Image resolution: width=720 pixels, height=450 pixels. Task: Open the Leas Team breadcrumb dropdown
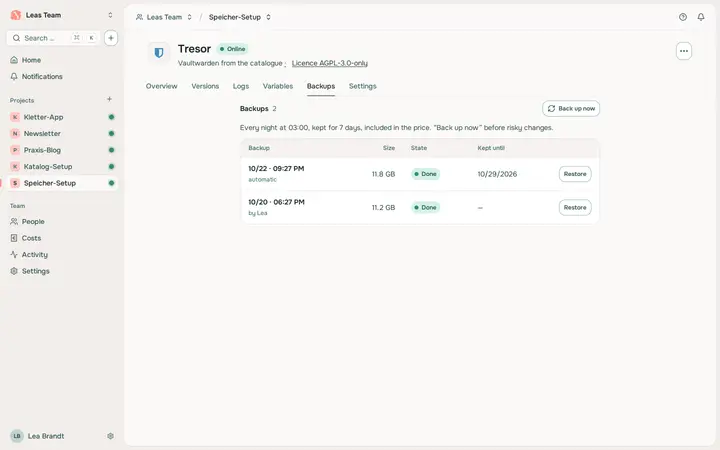click(189, 17)
